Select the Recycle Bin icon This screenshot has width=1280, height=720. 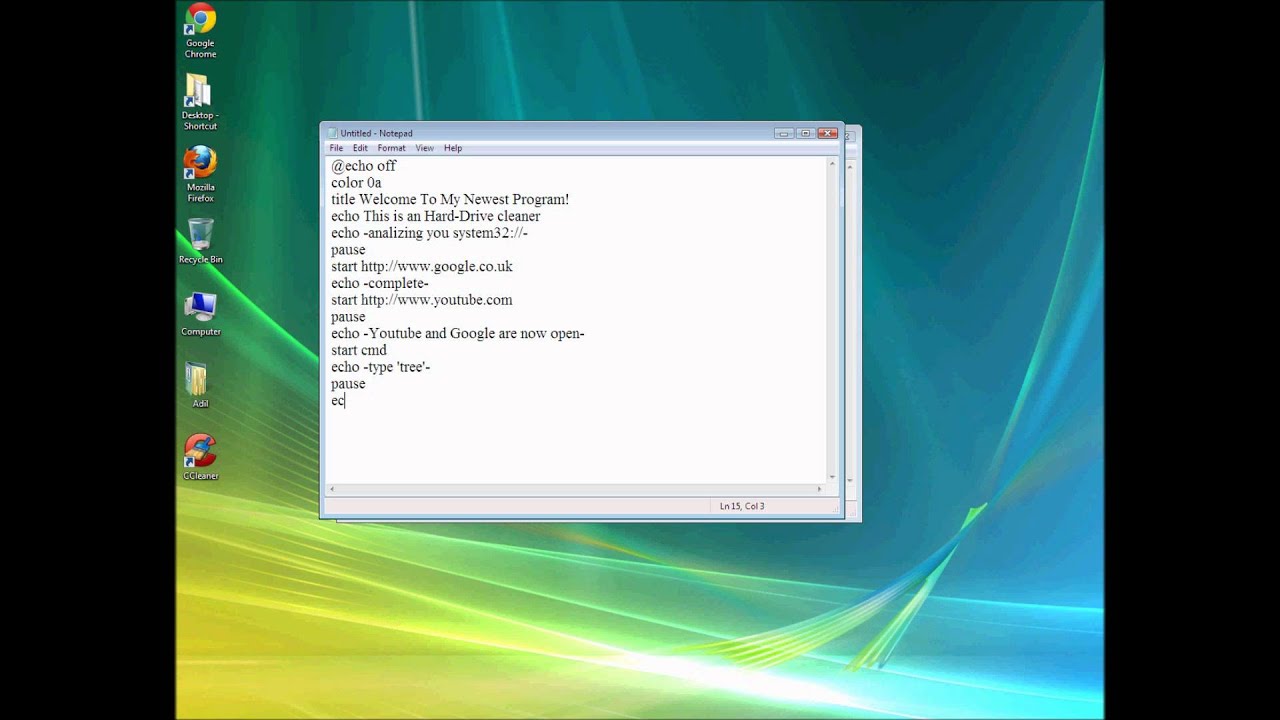pyautogui.click(x=200, y=241)
